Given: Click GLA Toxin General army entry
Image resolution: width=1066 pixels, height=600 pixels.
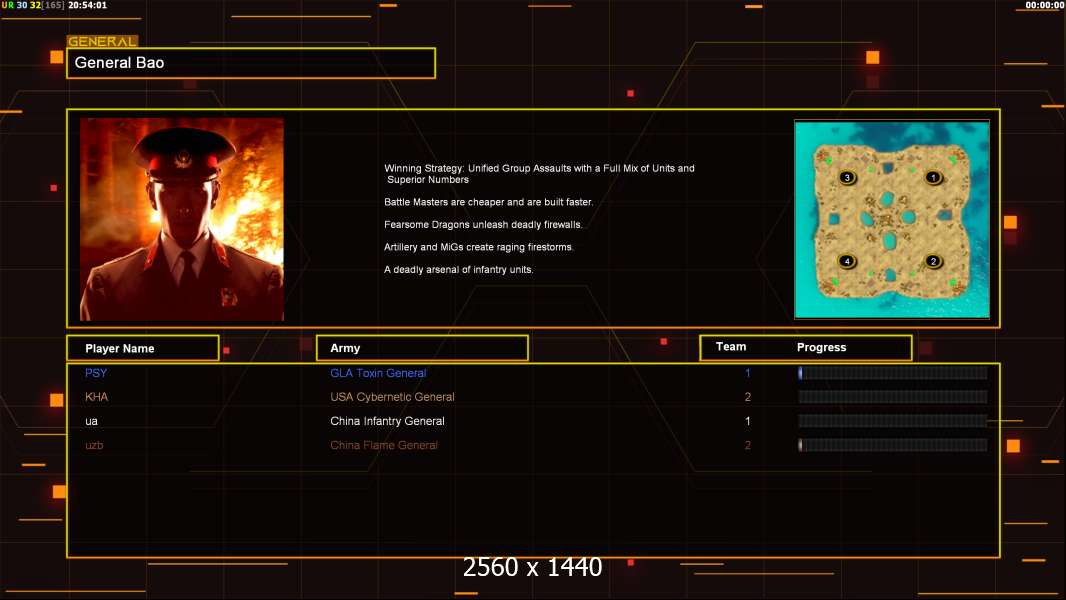Looking at the screenshot, I should pos(378,373).
